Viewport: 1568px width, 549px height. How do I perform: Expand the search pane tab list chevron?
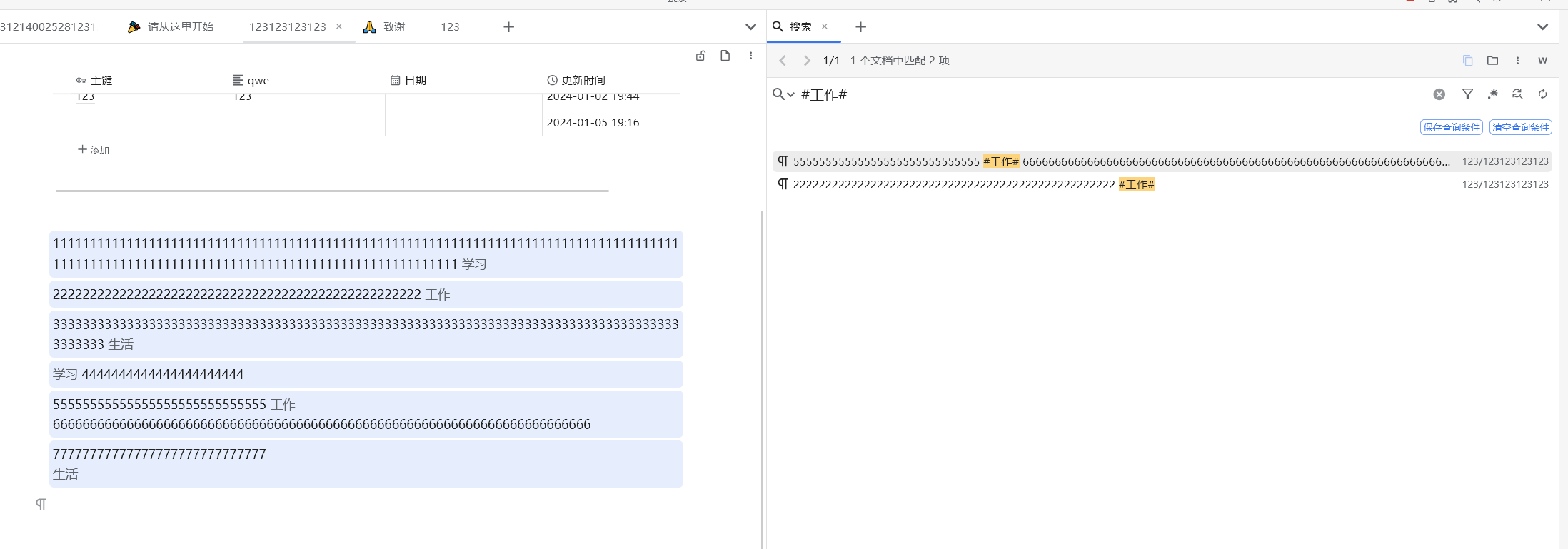[x=1542, y=27]
